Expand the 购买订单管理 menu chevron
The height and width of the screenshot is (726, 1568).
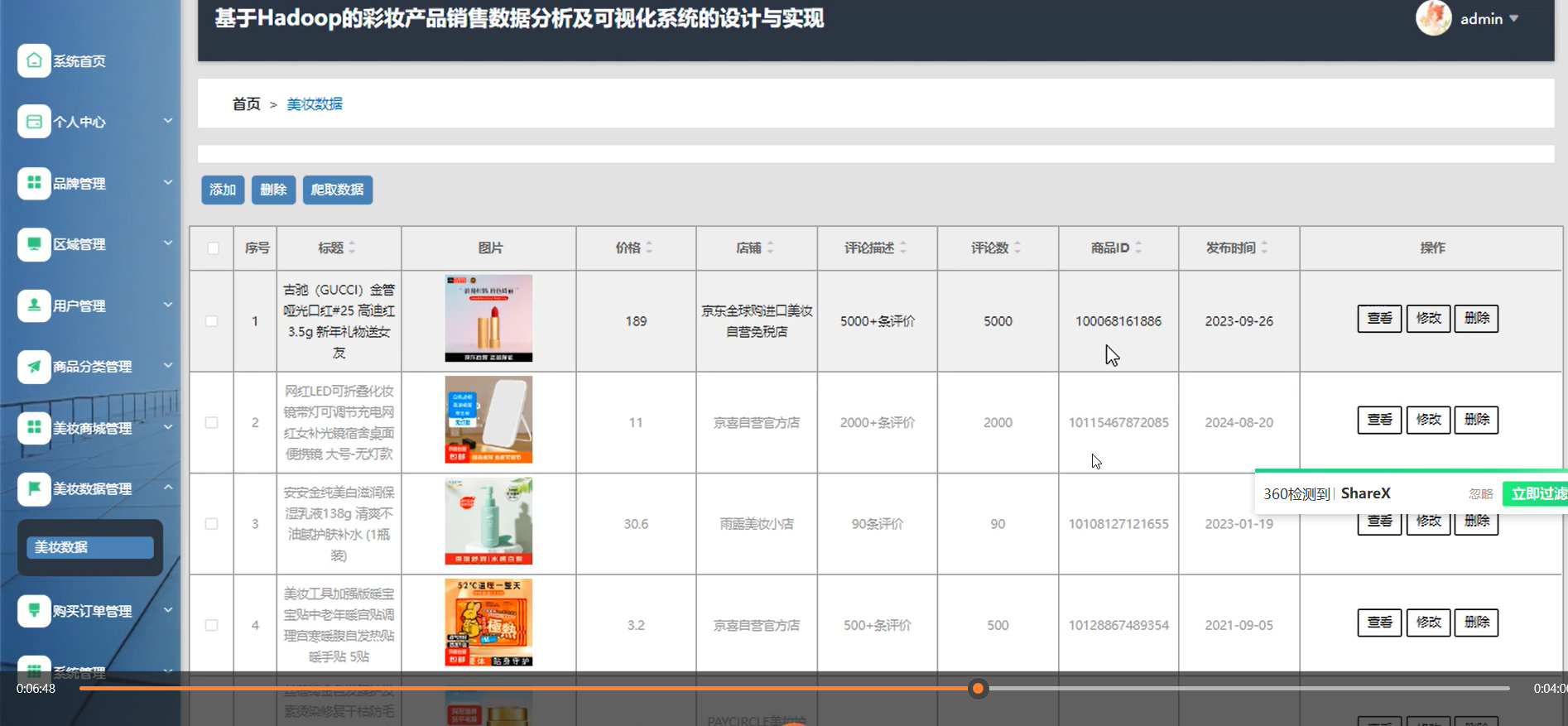point(168,610)
